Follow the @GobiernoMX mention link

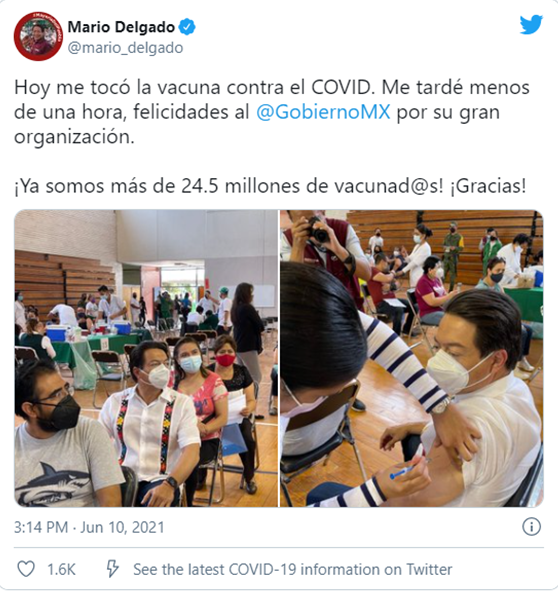(x=323, y=112)
